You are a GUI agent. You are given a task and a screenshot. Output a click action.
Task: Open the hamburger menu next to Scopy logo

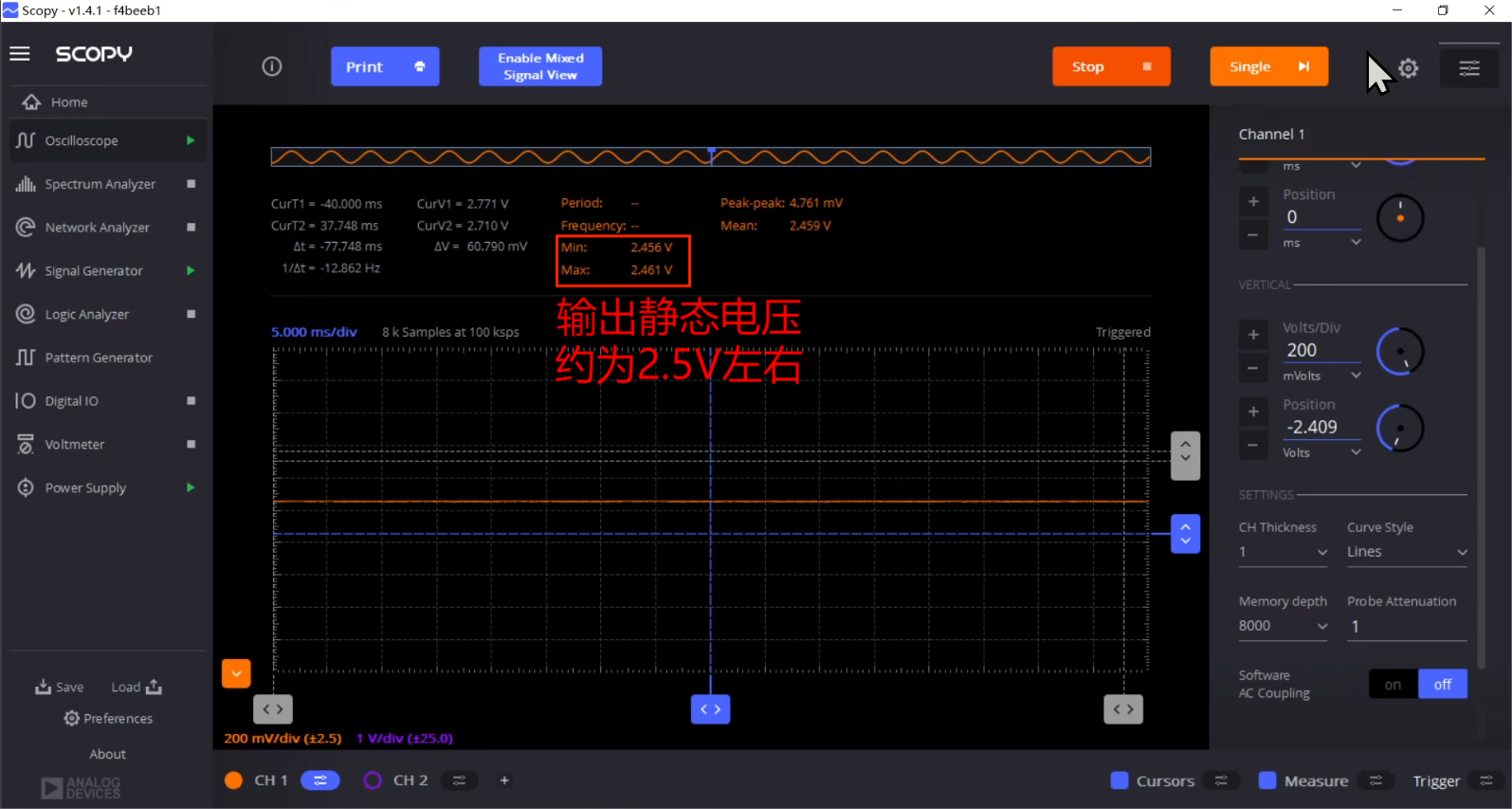pyautogui.click(x=20, y=54)
